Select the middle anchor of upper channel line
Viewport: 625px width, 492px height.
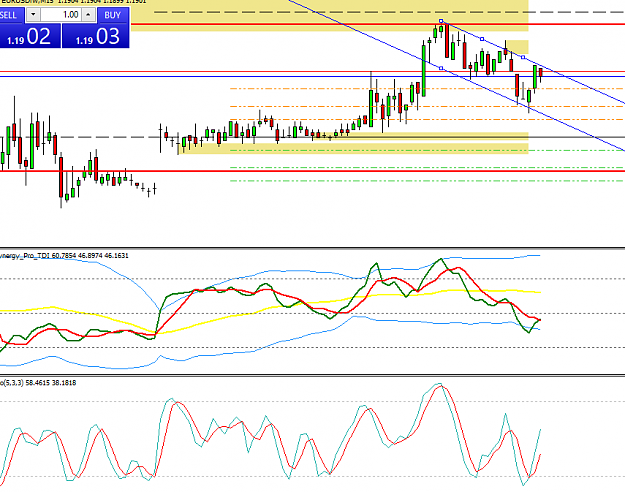point(482,39)
